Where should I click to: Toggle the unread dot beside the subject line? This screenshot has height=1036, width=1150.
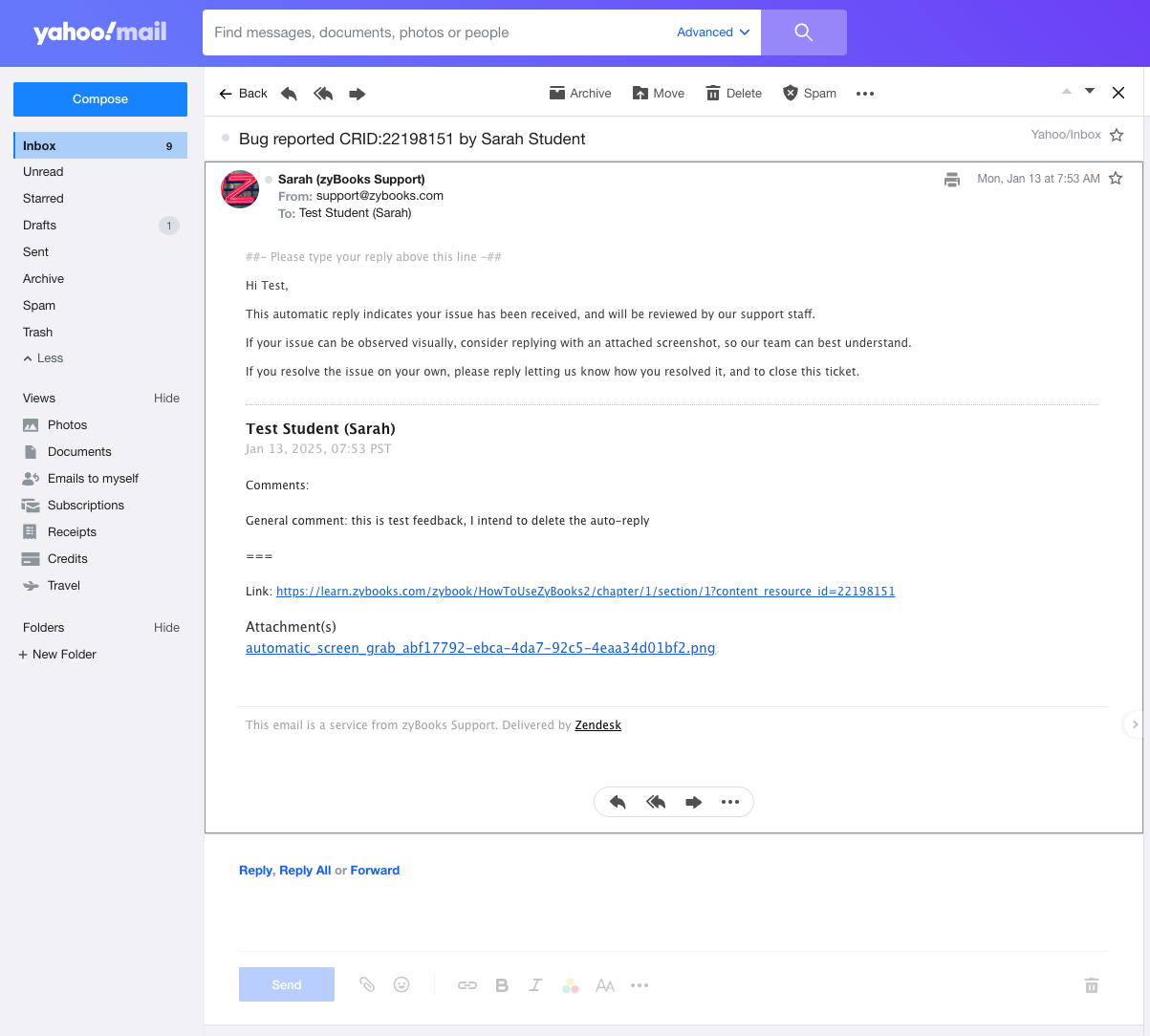click(226, 139)
